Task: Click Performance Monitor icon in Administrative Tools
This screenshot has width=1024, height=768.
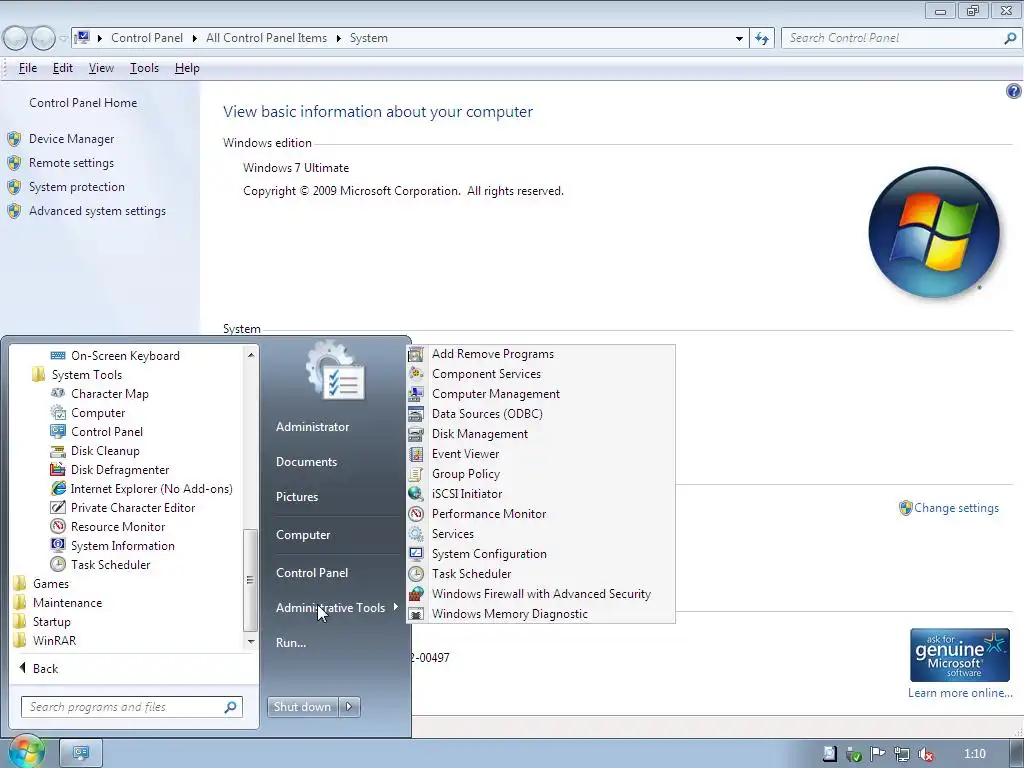Action: 416,514
